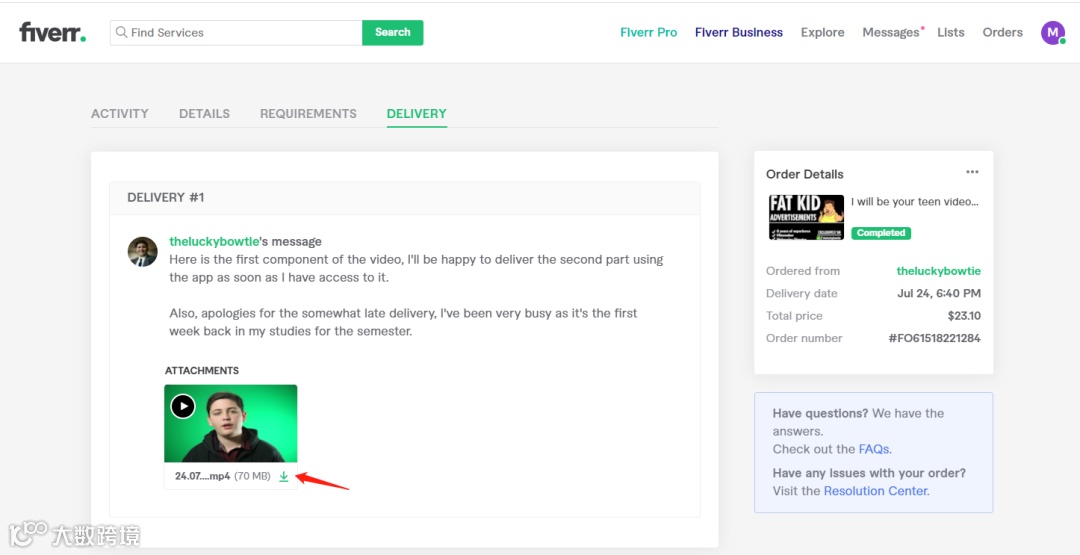Open the FAT KID gig thumbnail
The width and height of the screenshot is (1080, 555).
(807, 217)
